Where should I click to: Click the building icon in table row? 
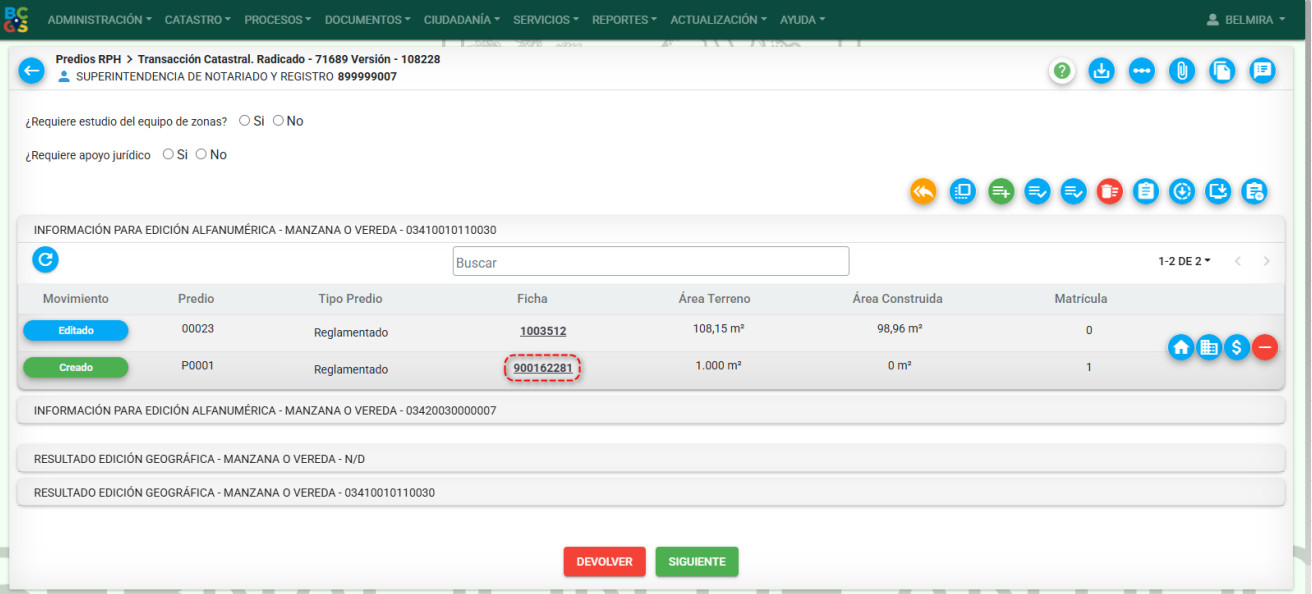point(1209,347)
